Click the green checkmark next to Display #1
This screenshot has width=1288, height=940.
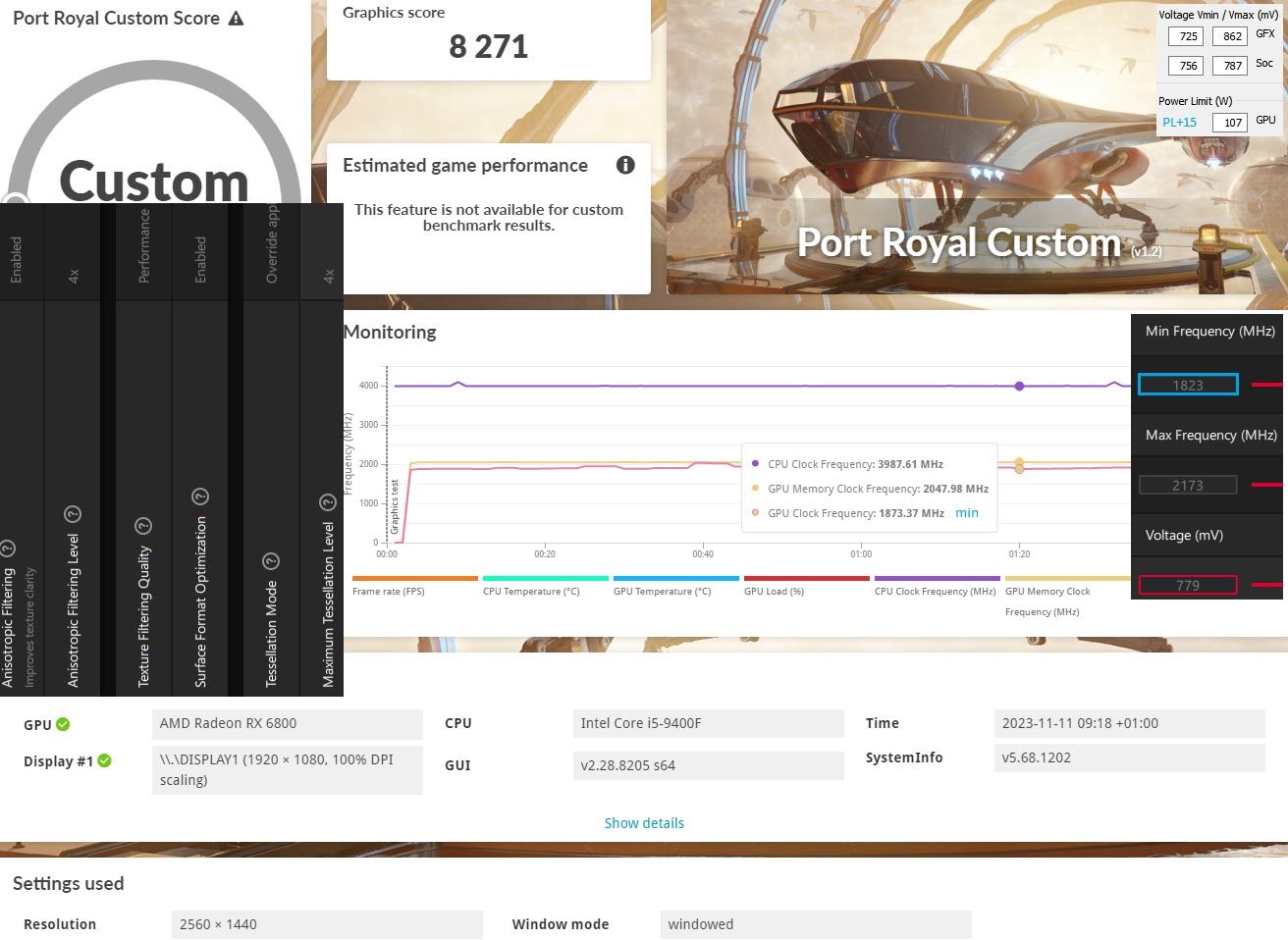coord(105,760)
